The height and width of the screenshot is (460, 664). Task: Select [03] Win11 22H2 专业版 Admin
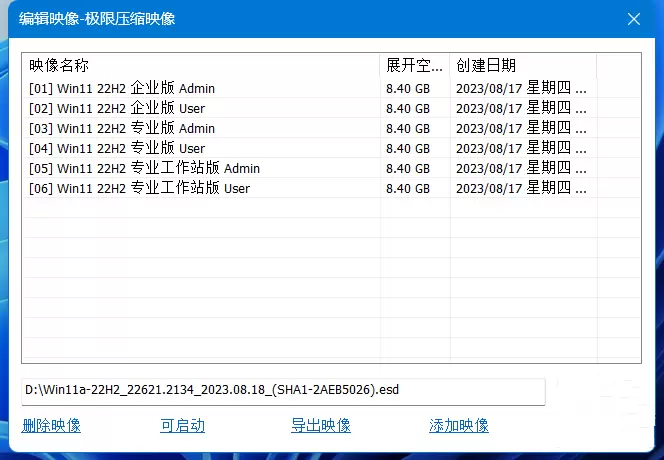click(122, 128)
